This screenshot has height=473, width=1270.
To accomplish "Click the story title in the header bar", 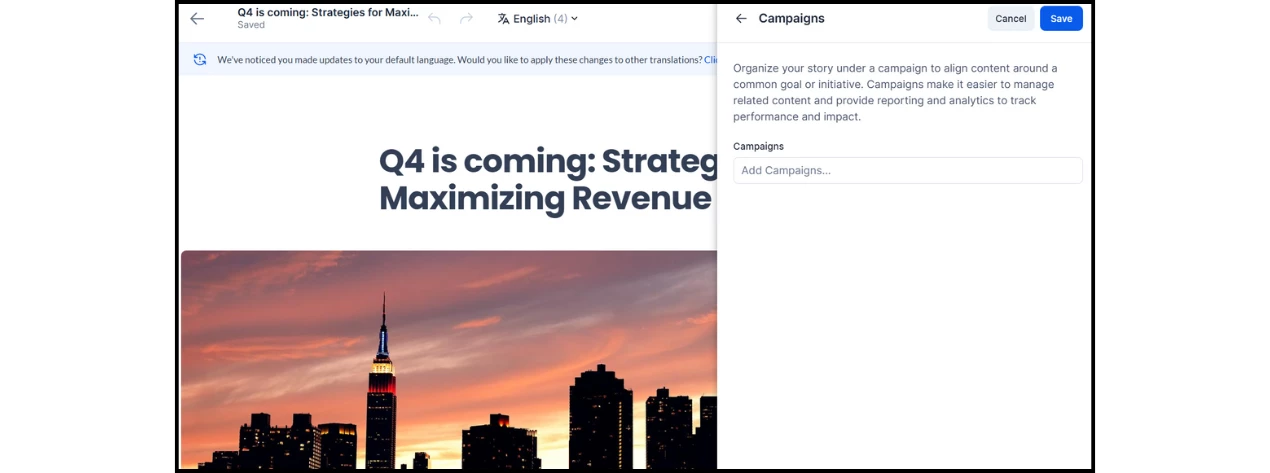I will 328,13.
